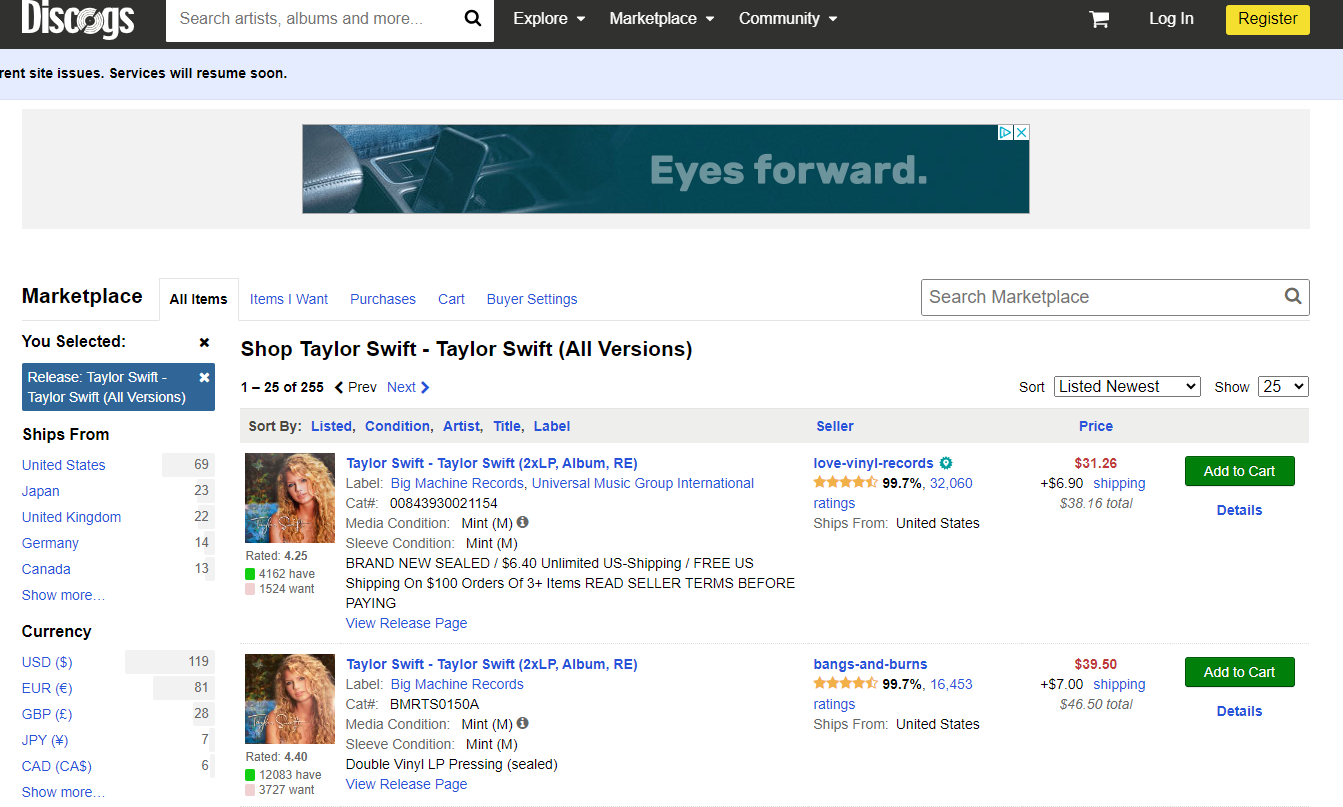Open the Show 25 items dropdown
The width and height of the screenshot is (1343, 807).
coord(1283,386)
